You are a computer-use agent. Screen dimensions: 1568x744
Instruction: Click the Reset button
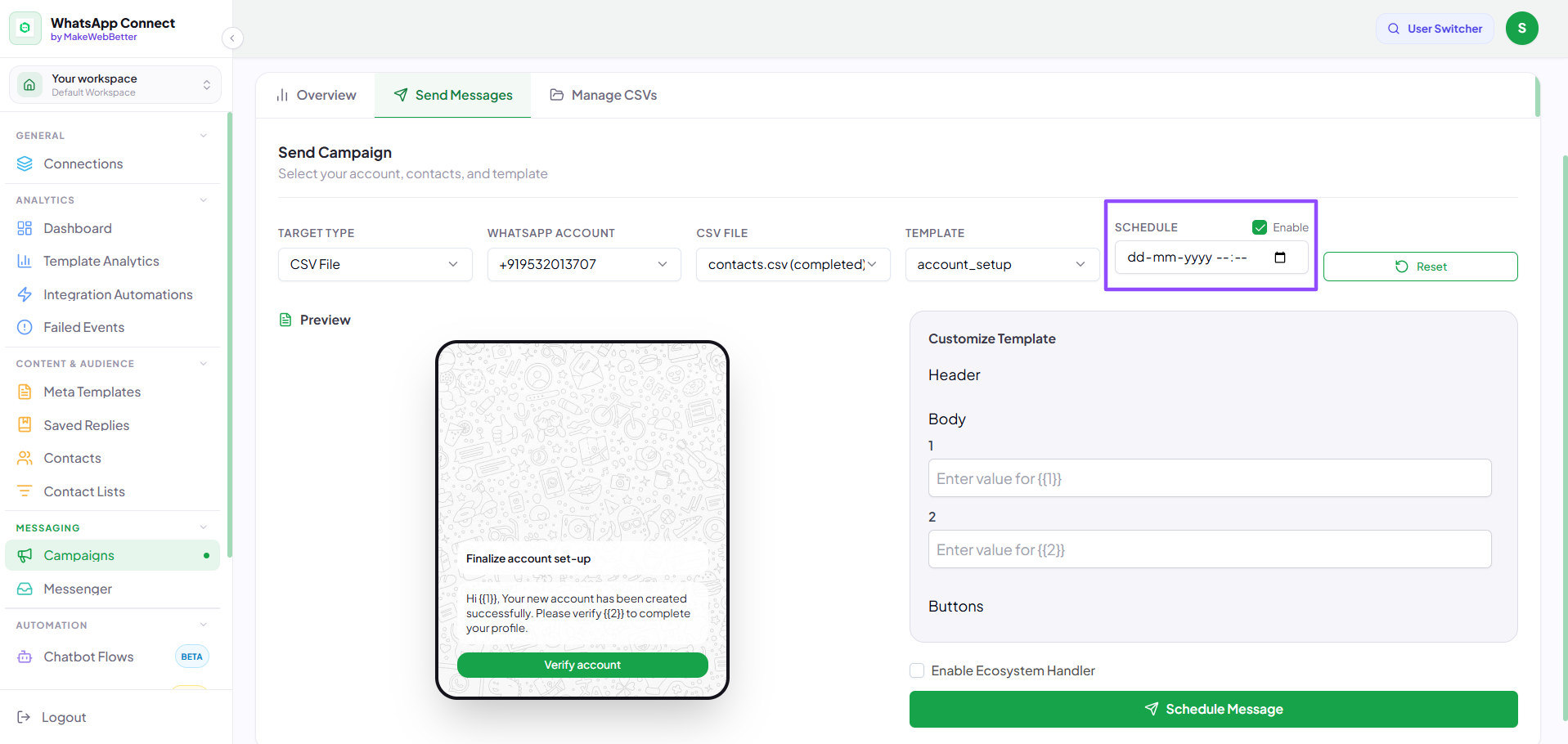pyautogui.click(x=1420, y=267)
